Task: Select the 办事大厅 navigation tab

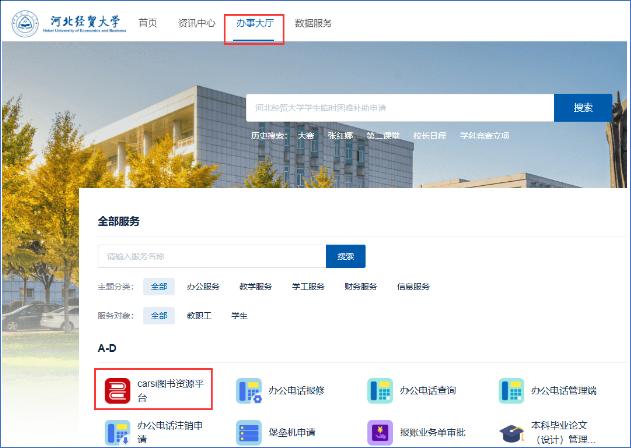Action: coord(253,23)
